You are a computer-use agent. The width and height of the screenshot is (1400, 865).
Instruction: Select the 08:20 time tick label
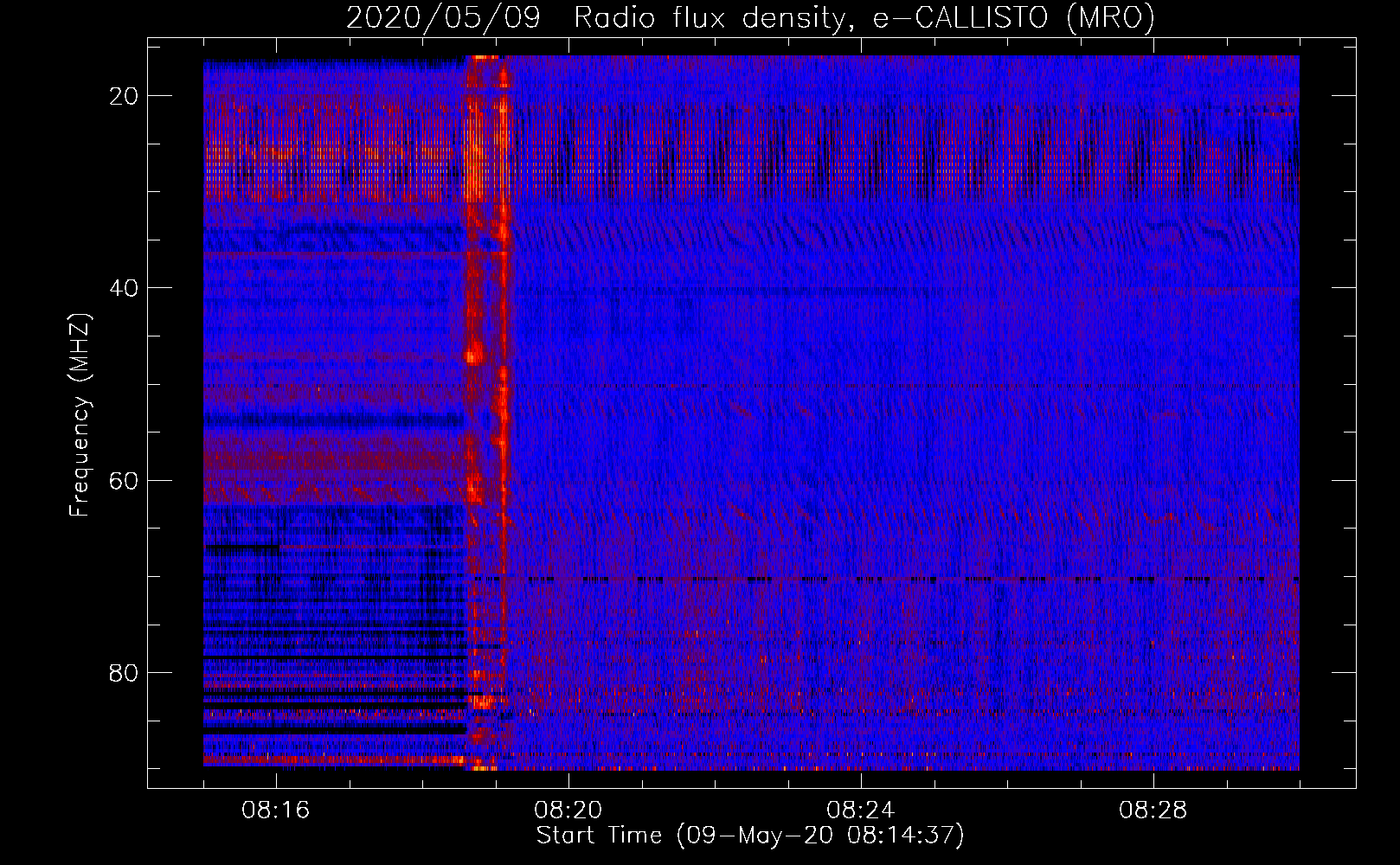568,811
